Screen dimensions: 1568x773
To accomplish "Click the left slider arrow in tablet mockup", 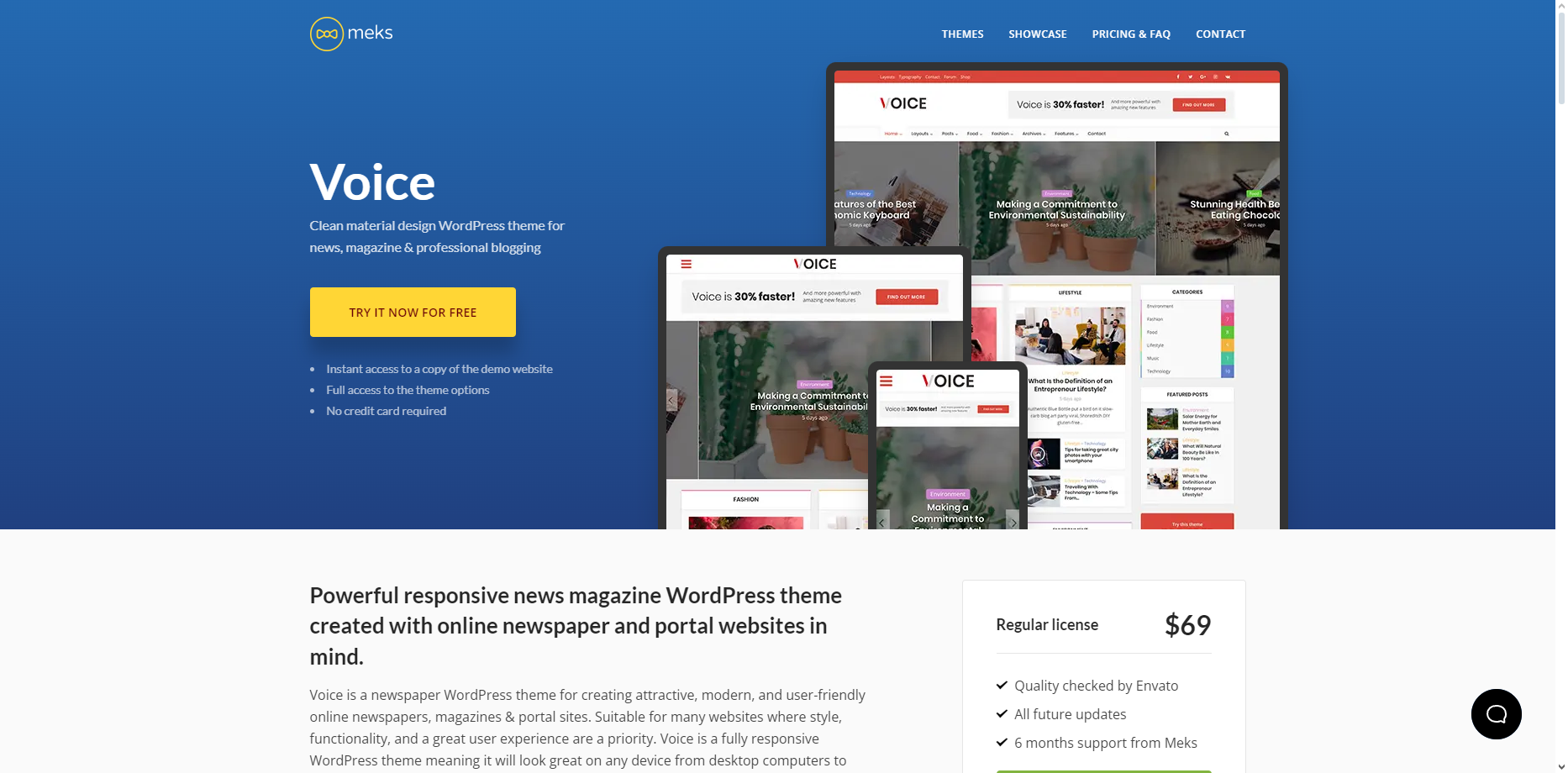I will [x=671, y=400].
